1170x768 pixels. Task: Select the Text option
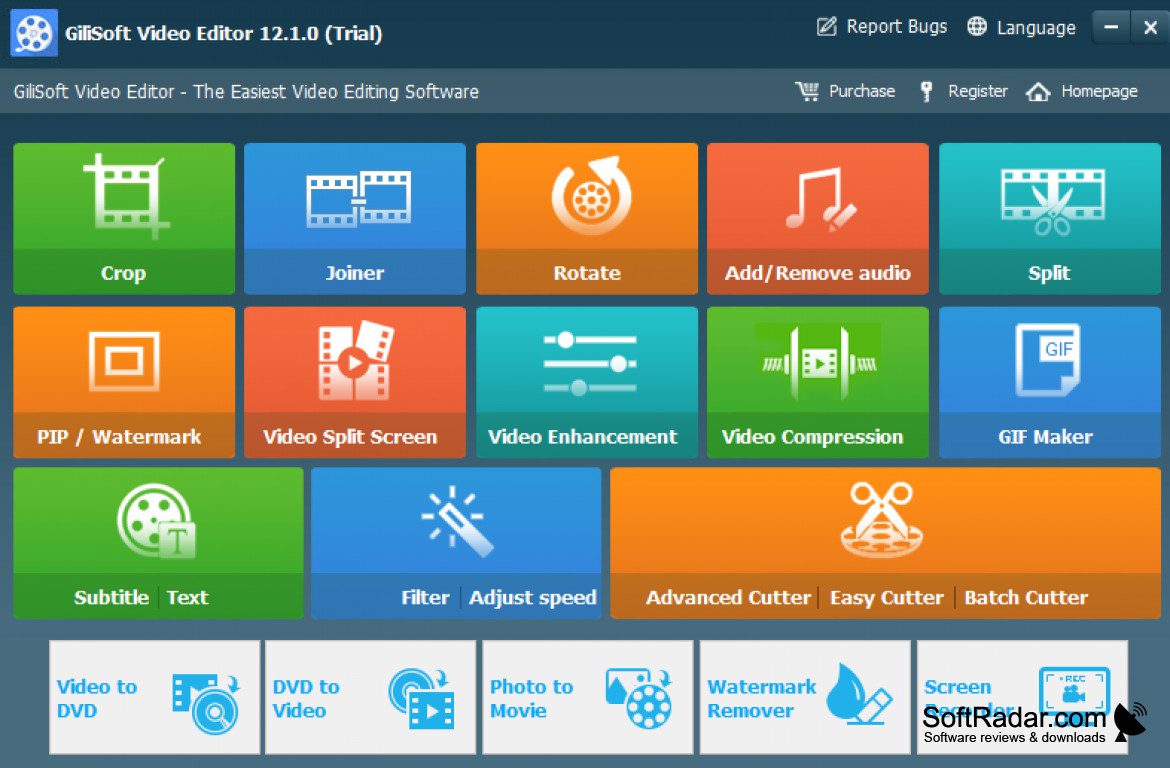click(x=187, y=597)
